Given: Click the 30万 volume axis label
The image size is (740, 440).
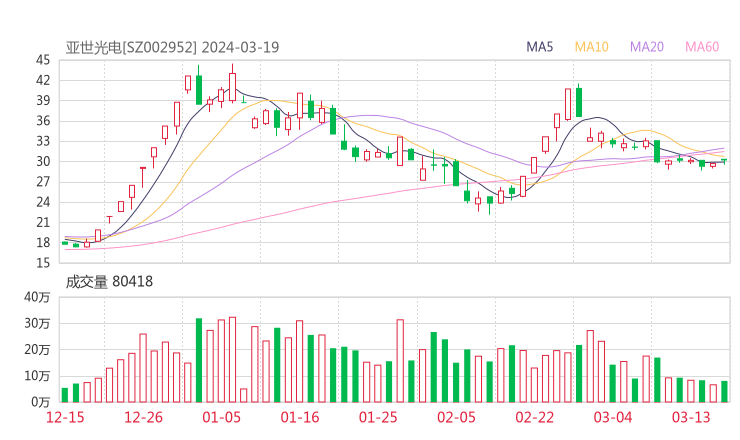Looking at the screenshot, I should point(37,323).
